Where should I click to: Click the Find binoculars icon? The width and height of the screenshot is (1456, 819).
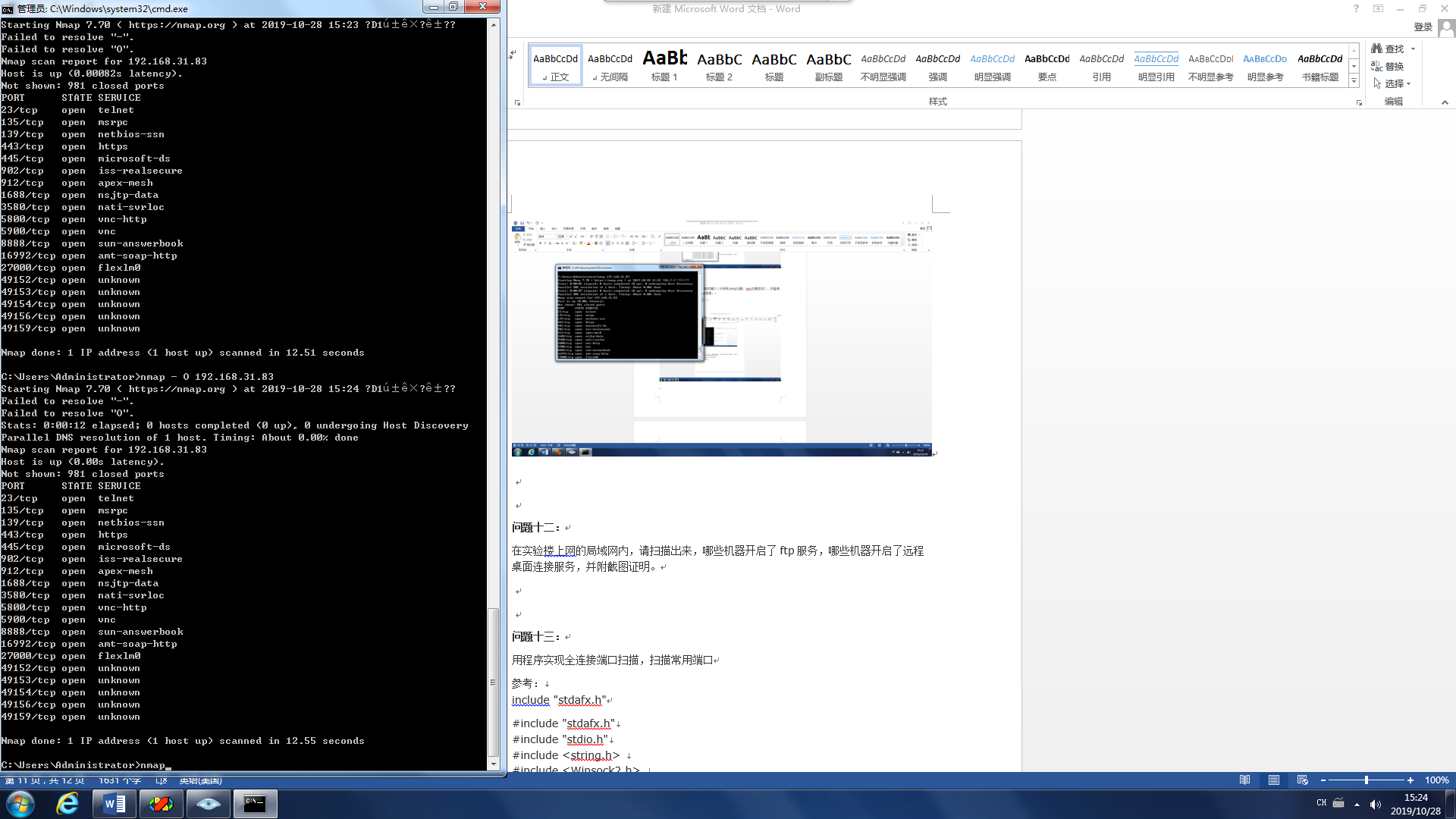click(1376, 49)
